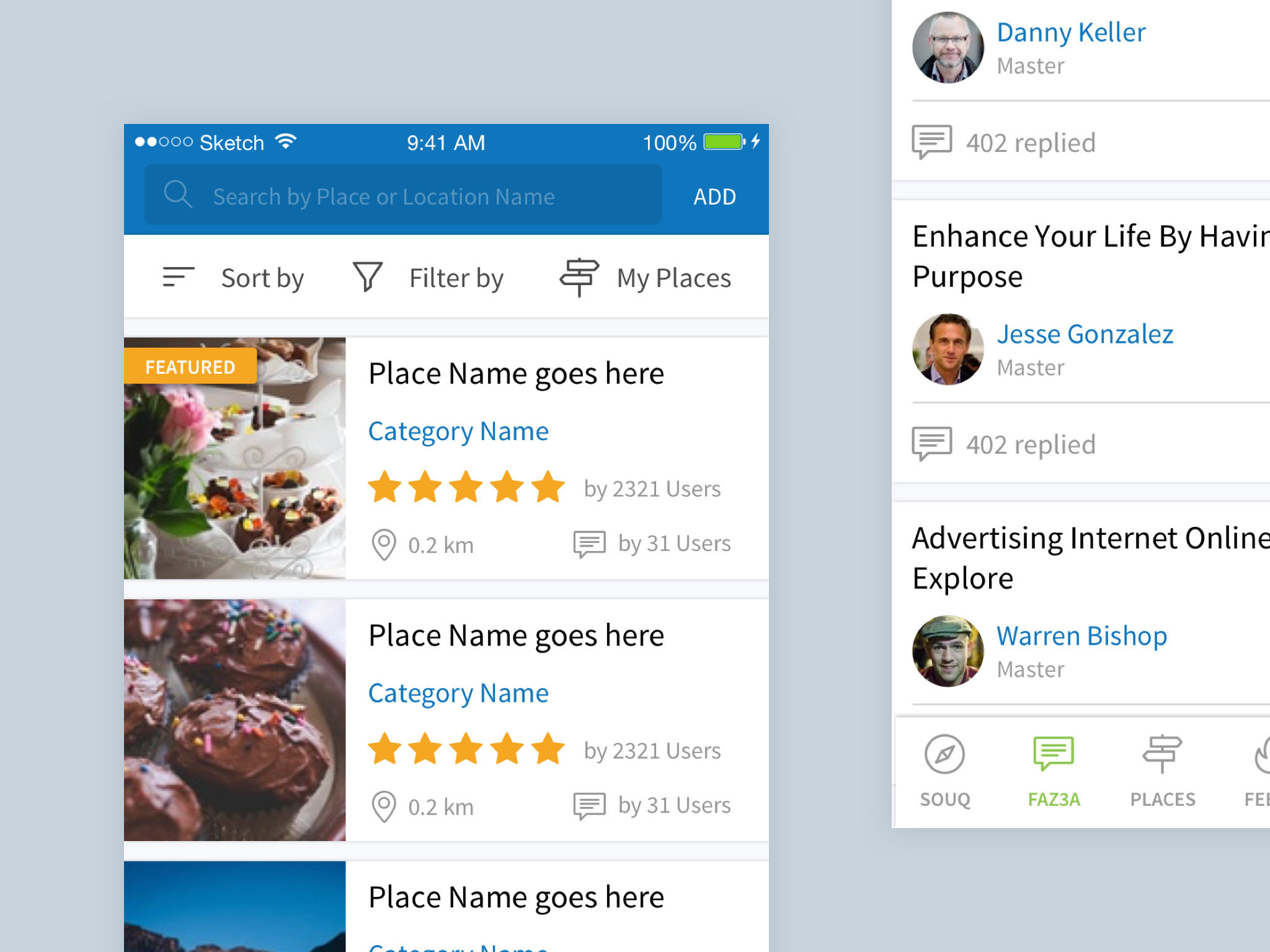The height and width of the screenshot is (952, 1270).
Task: Open the SOUQ compass tab icon
Action: pyautogui.click(x=944, y=755)
